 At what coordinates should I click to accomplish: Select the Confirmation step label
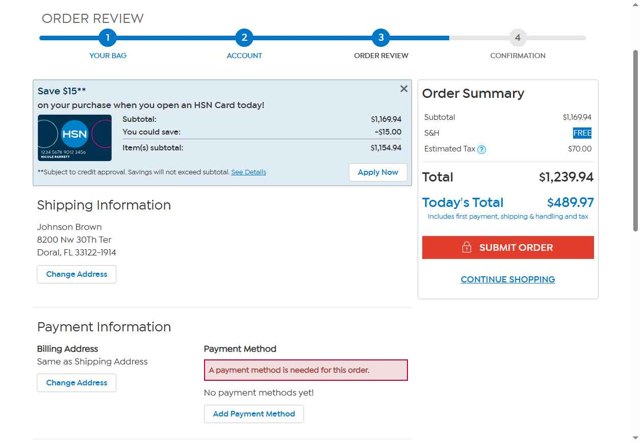517,56
